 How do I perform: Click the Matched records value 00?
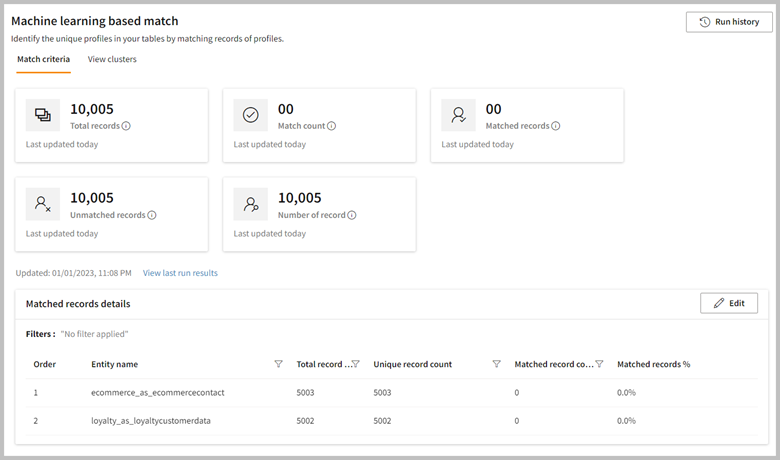493,109
